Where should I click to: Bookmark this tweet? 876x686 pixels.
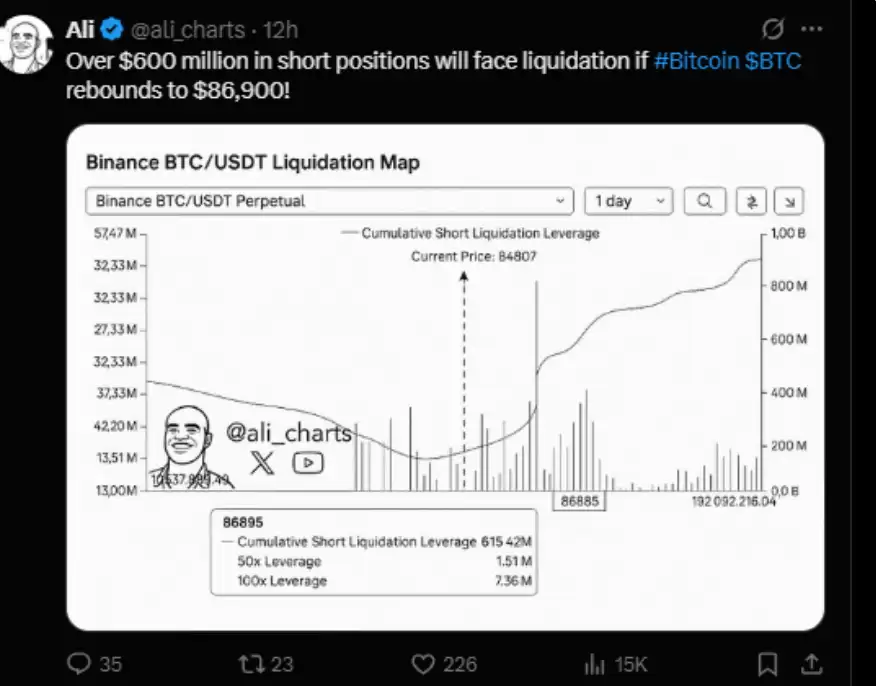(x=768, y=662)
